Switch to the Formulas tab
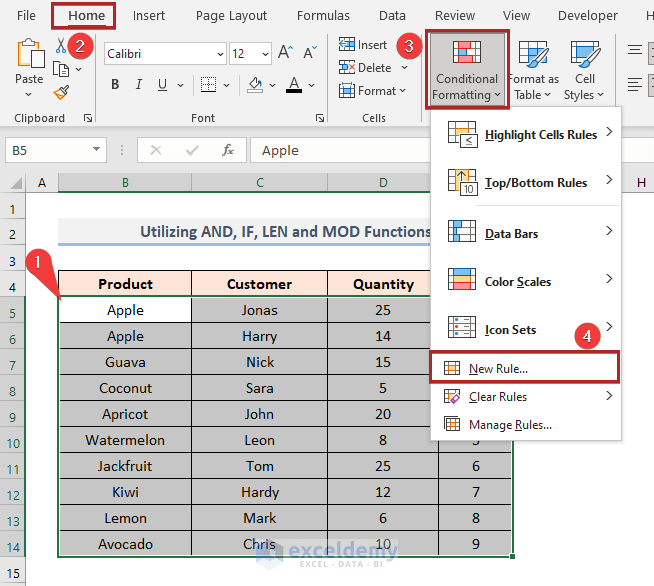654x586 pixels. pos(323,15)
